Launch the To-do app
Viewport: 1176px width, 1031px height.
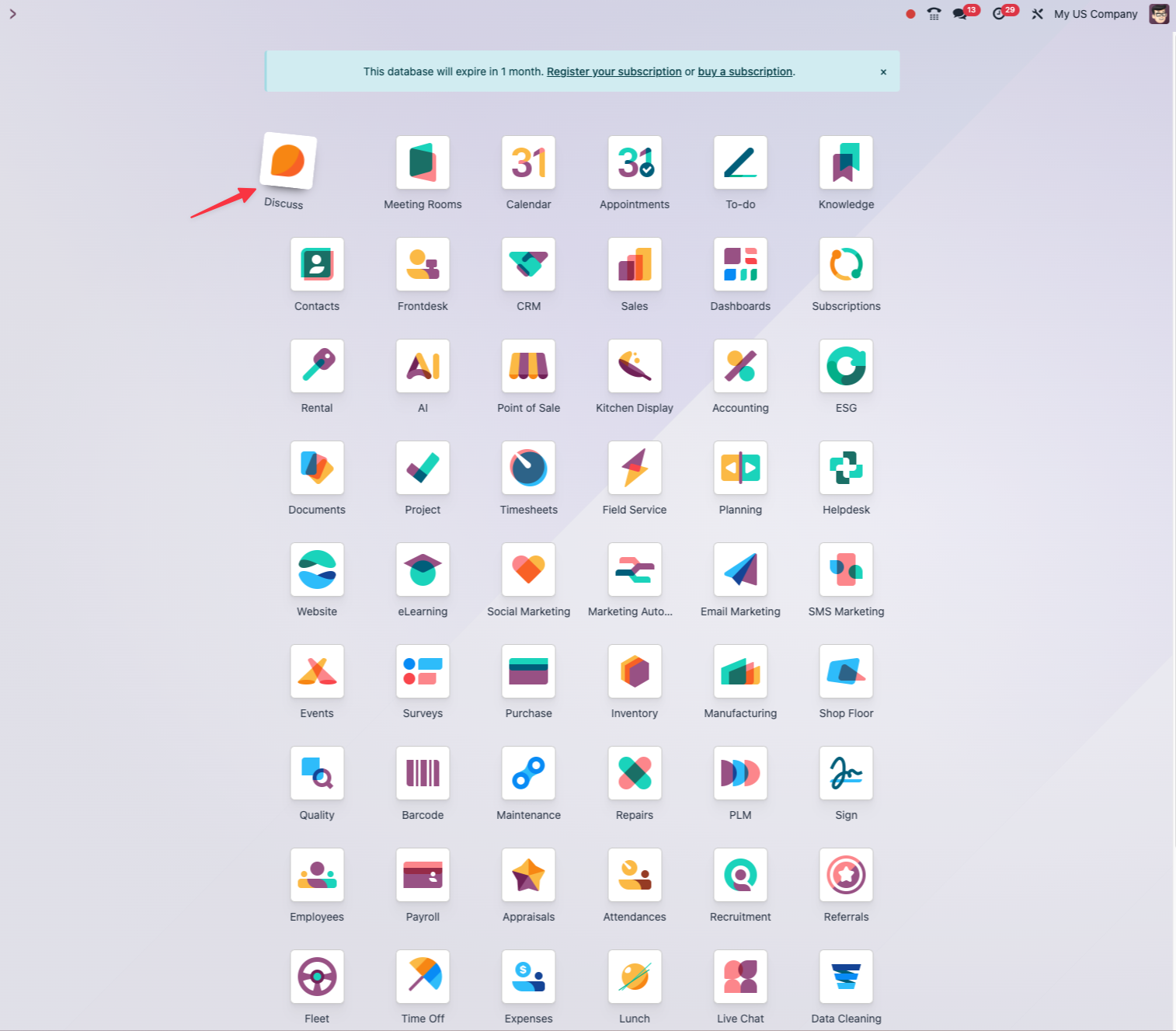tap(740, 162)
